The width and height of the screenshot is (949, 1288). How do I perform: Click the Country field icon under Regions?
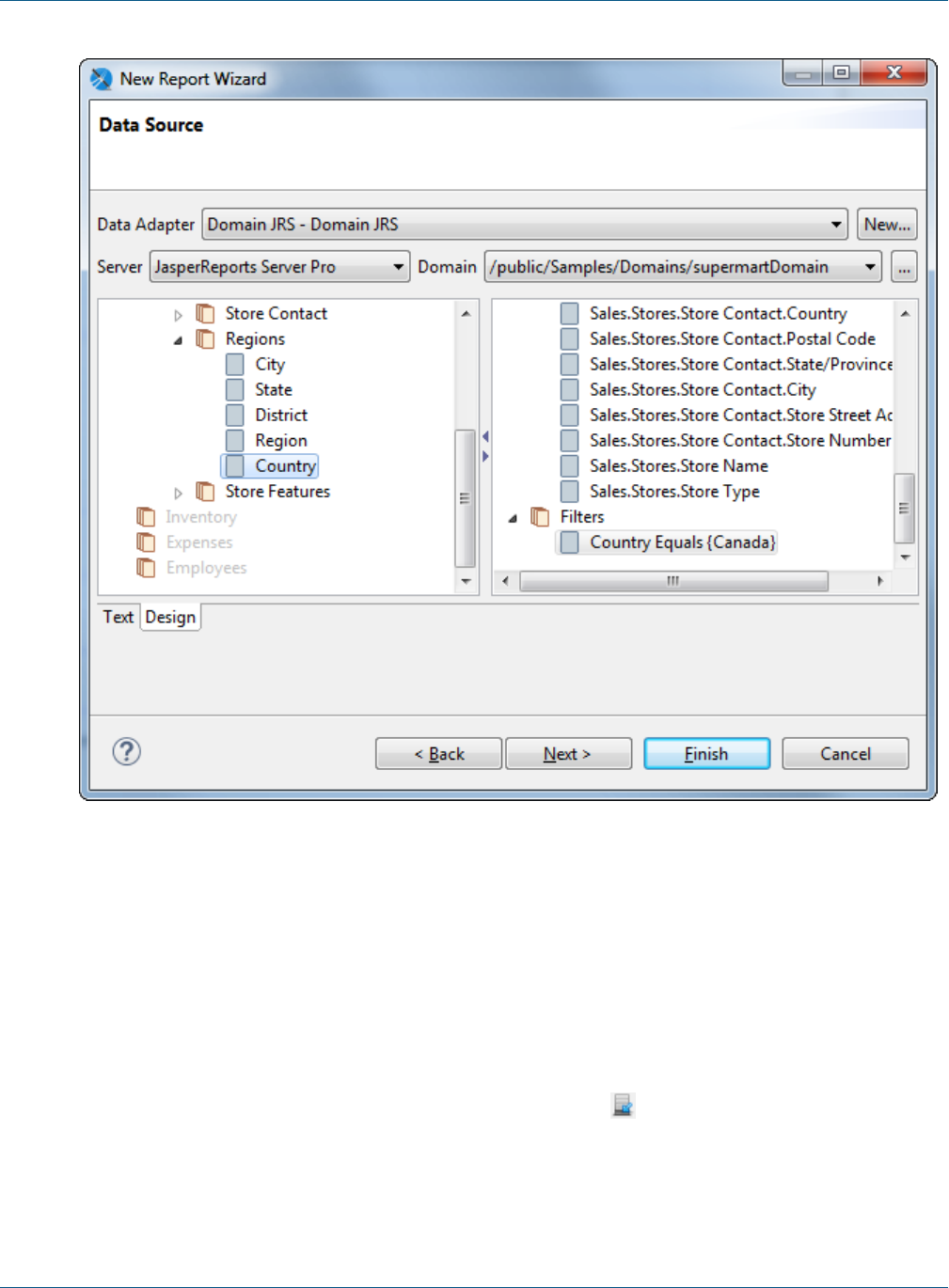click(x=235, y=465)
